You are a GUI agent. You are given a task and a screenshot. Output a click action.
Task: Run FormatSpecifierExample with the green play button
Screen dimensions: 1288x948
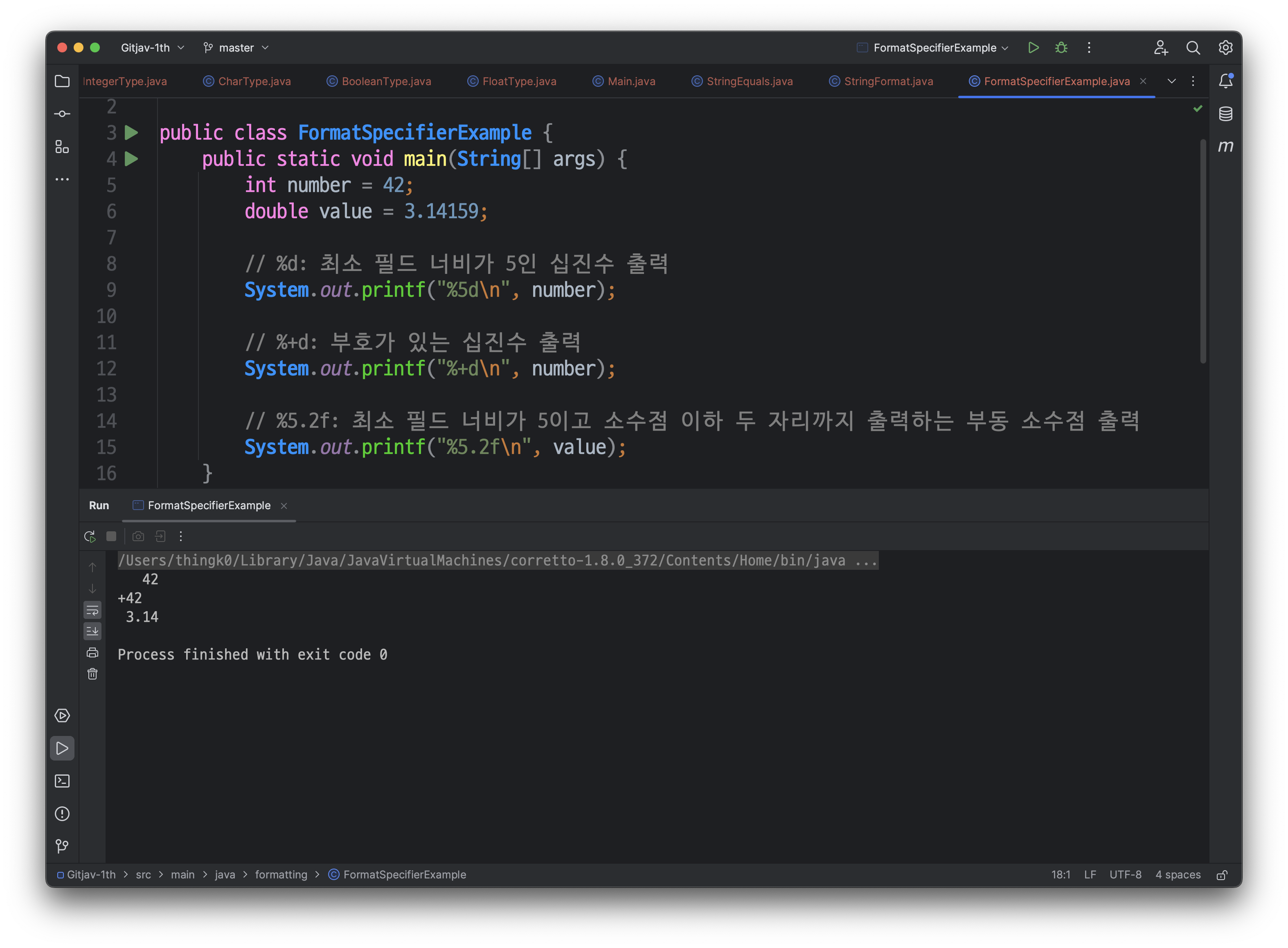(1034, 47)
